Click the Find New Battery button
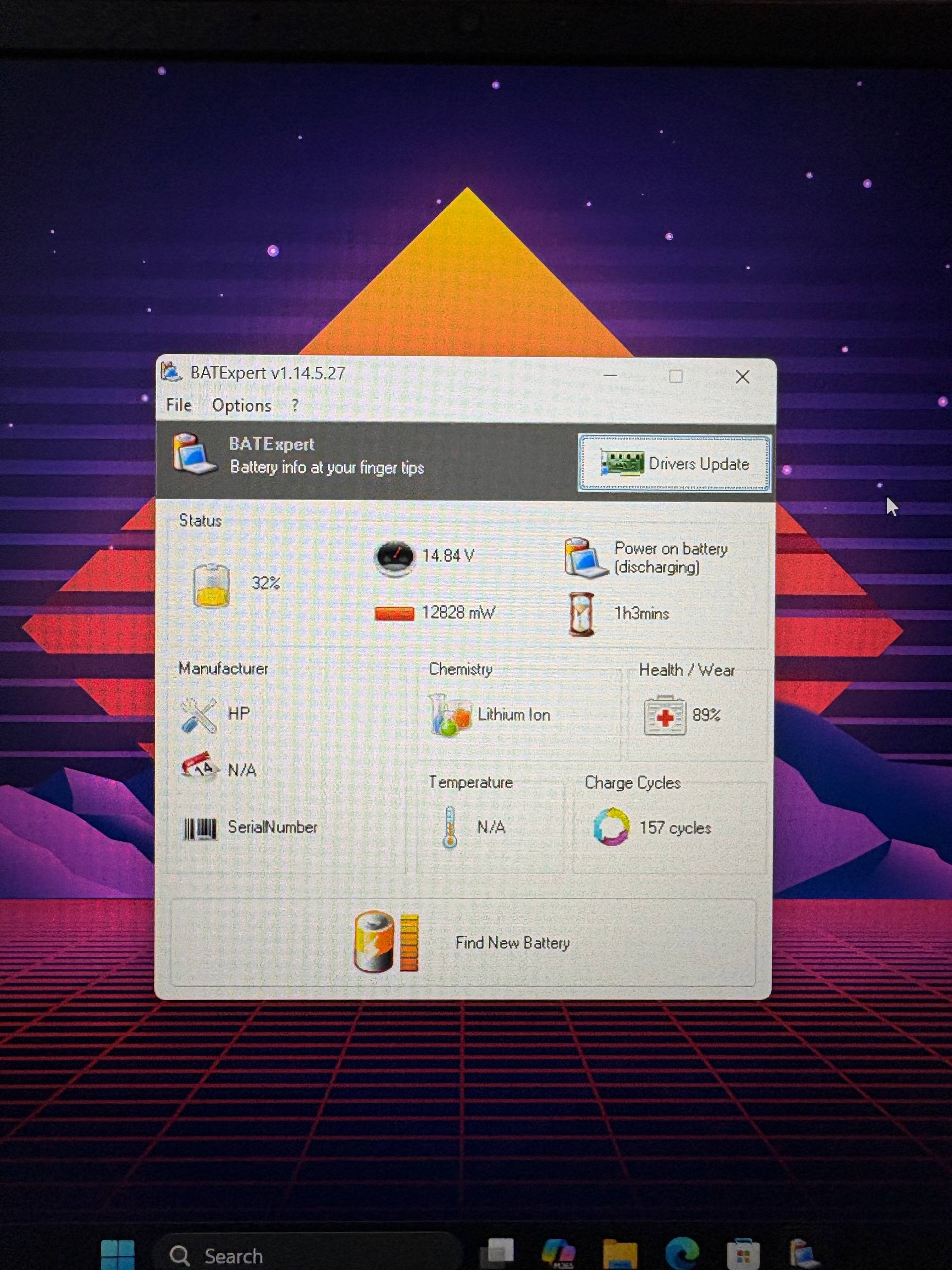This screenshot has width=952, height=1270. (463, 943)
